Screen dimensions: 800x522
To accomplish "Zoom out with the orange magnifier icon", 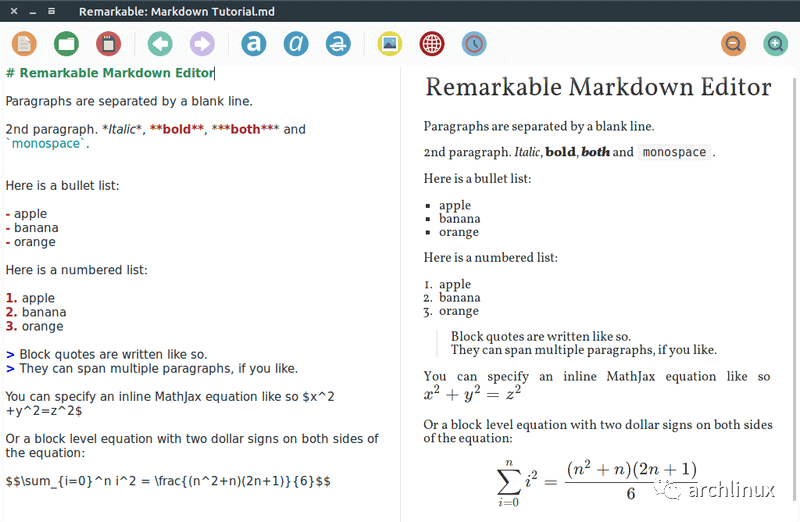I will tap(734, 44).
